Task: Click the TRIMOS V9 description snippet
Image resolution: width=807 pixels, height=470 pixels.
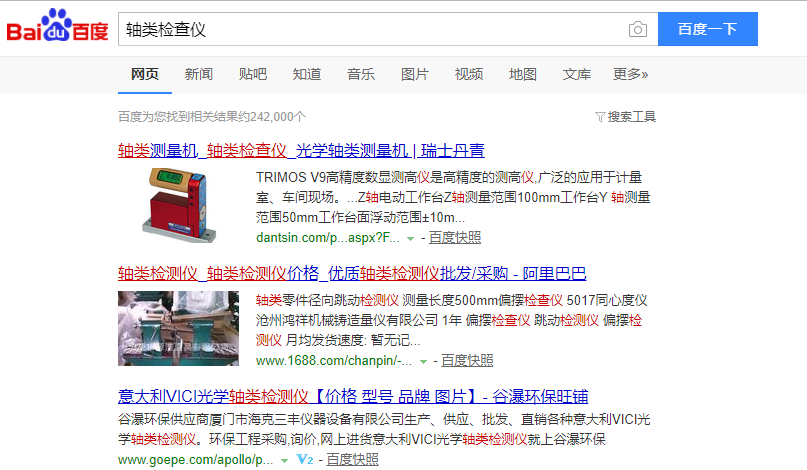Action: click(x=453, y=197)
